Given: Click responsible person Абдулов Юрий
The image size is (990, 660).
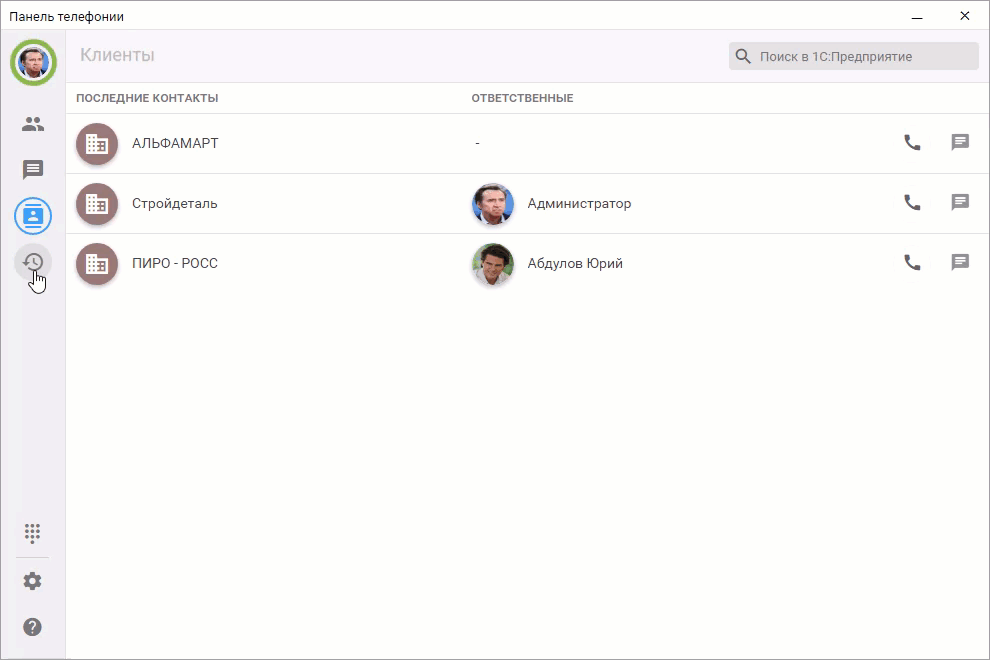Looking at the screenshot, I should click(x=575, y=264).
